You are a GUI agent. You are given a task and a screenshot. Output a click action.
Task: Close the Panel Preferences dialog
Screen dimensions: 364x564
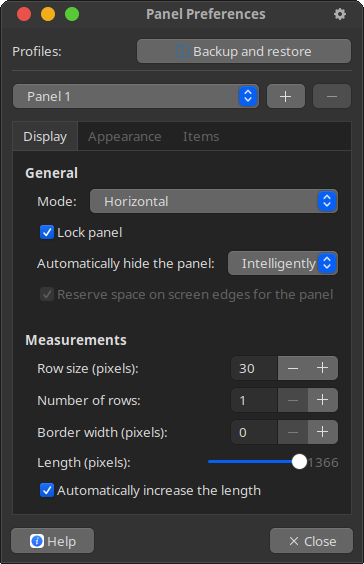pos(311,541)
